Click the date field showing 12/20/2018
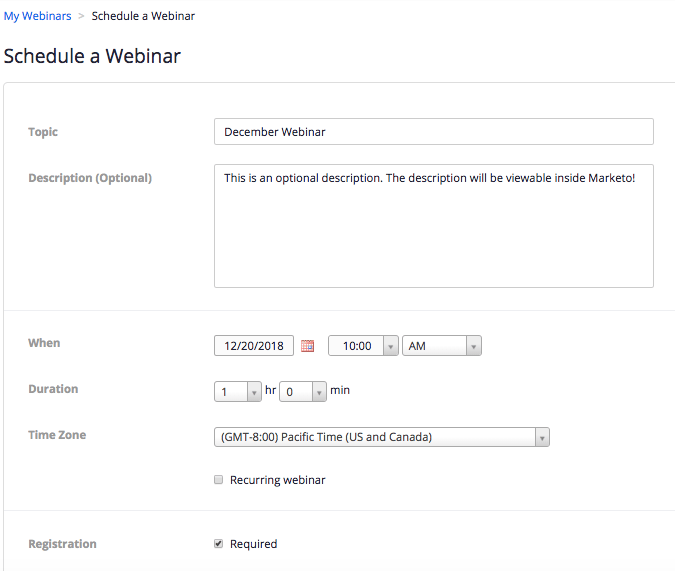The width and height of the screenshot is (675, 571). (x=254, y=346)
